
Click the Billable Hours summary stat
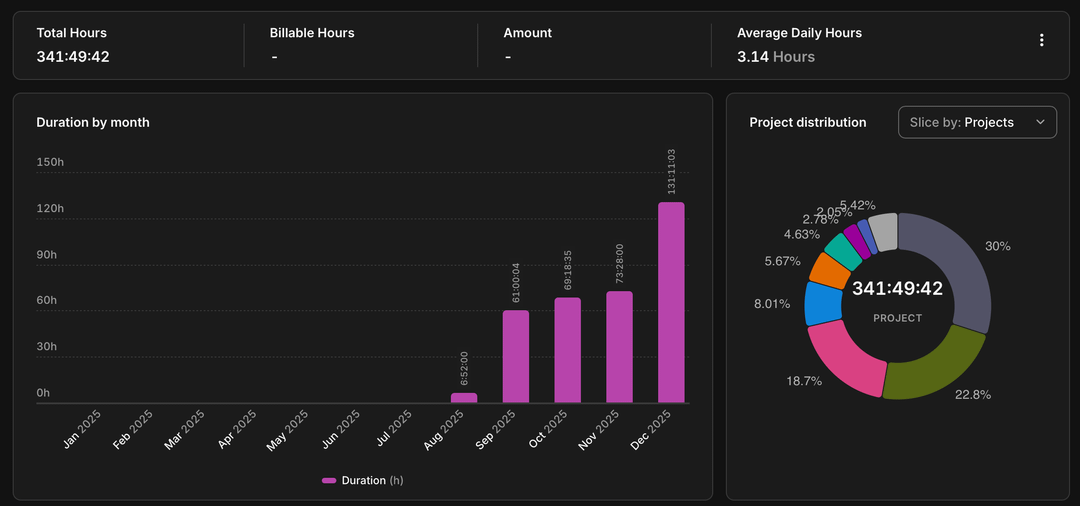pos(312,46)
